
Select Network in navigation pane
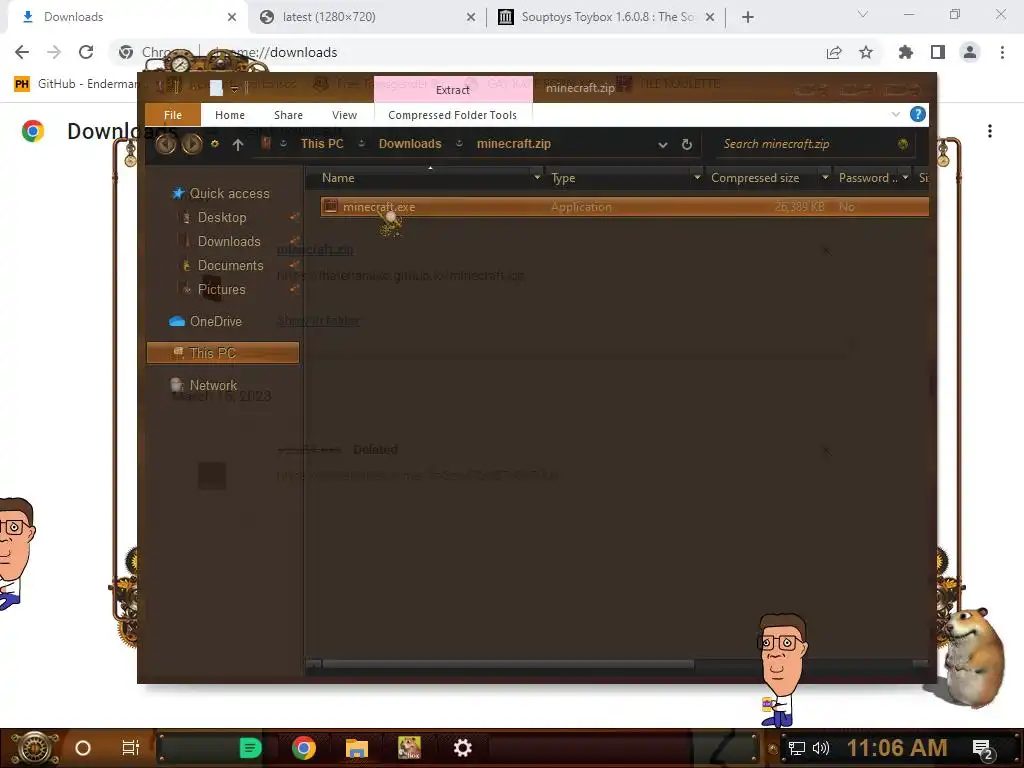[x=213, y=385]
